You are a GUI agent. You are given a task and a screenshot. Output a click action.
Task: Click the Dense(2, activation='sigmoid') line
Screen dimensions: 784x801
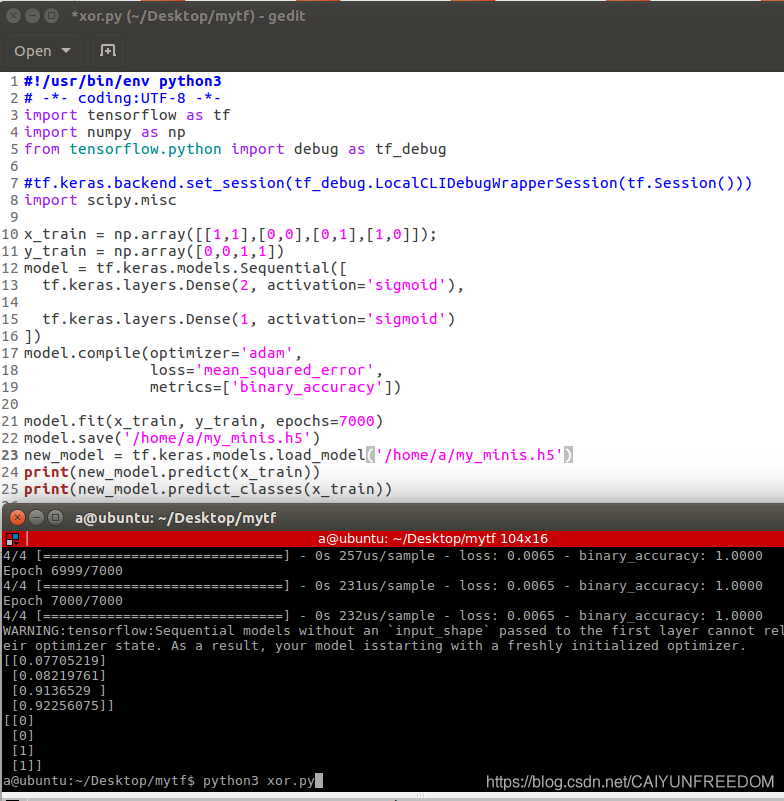(253, 285)
